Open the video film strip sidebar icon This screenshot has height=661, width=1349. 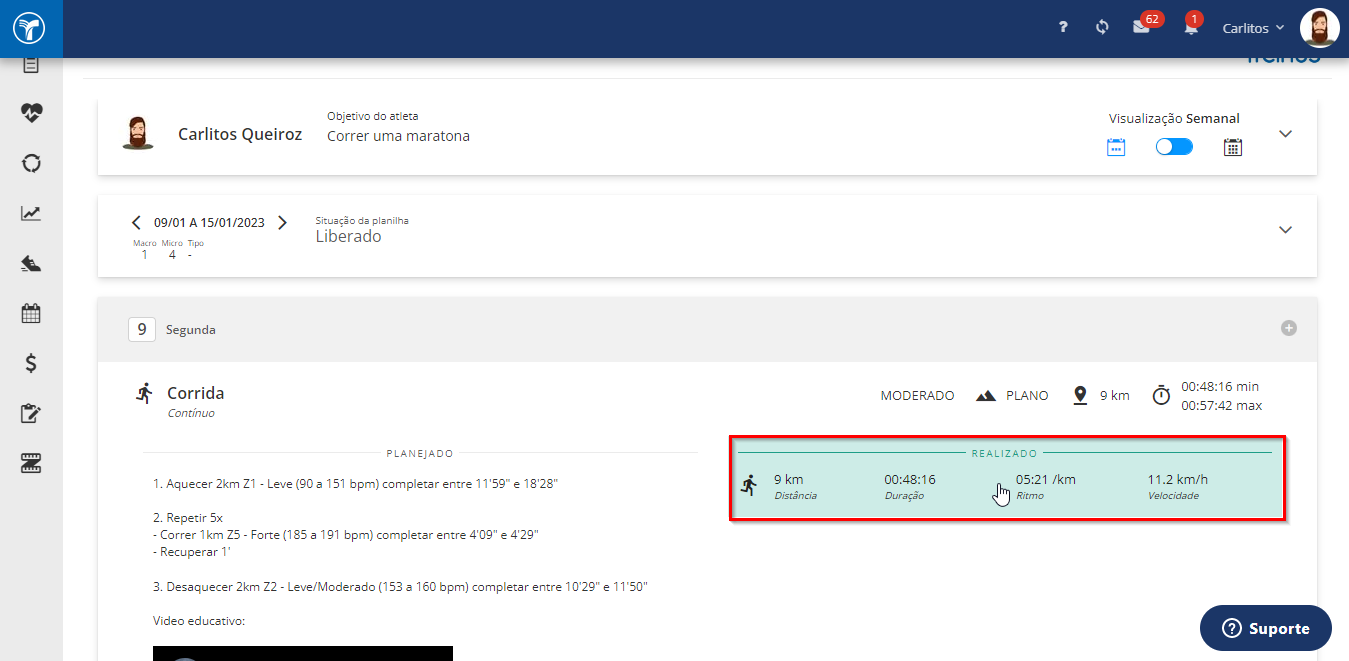[31, 463]
